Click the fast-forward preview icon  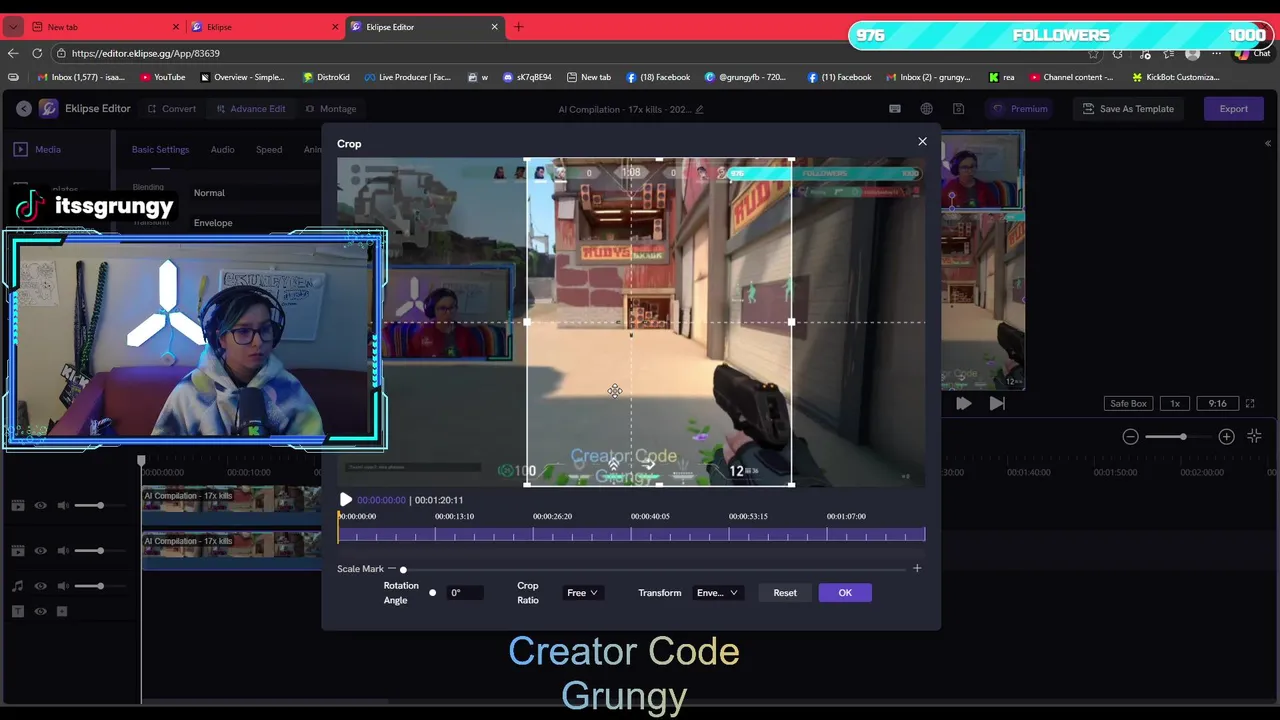click(963, 404)
